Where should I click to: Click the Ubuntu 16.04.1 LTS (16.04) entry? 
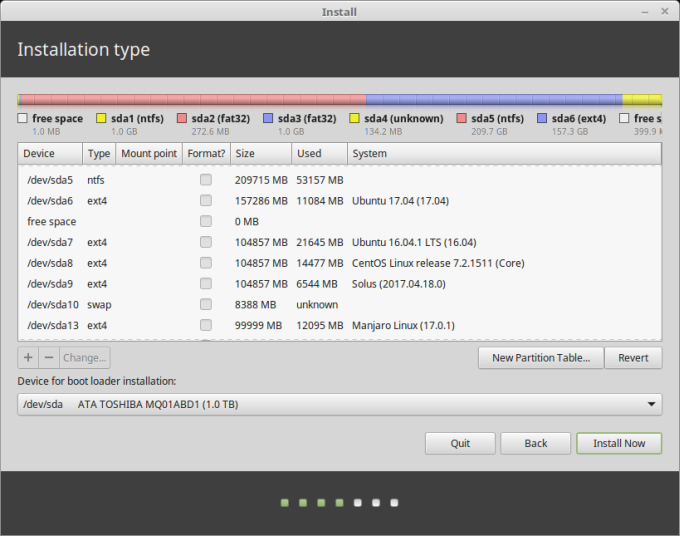[x=414, y=242]
